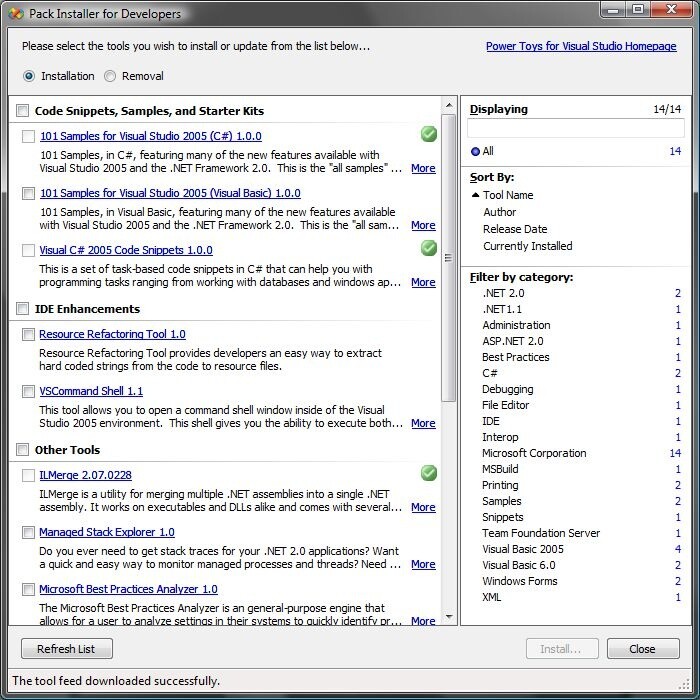Click the tool list scrollbar up arrow

[449, 105]
